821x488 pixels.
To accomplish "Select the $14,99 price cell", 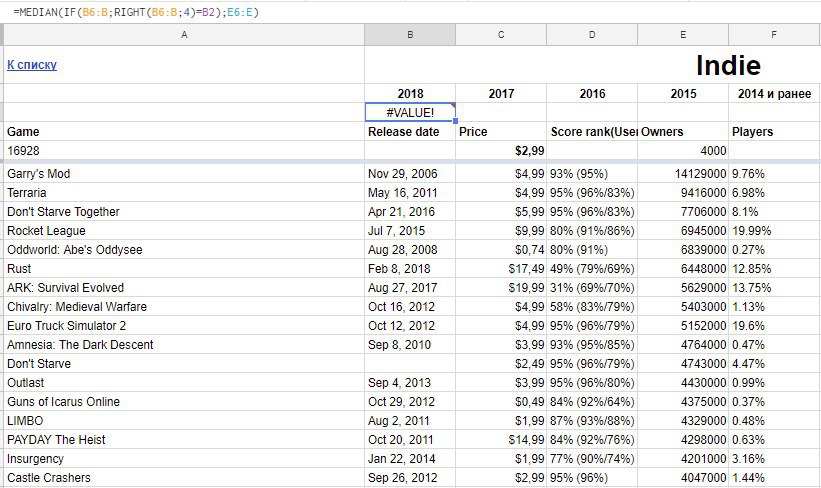I will click(501, 439).
